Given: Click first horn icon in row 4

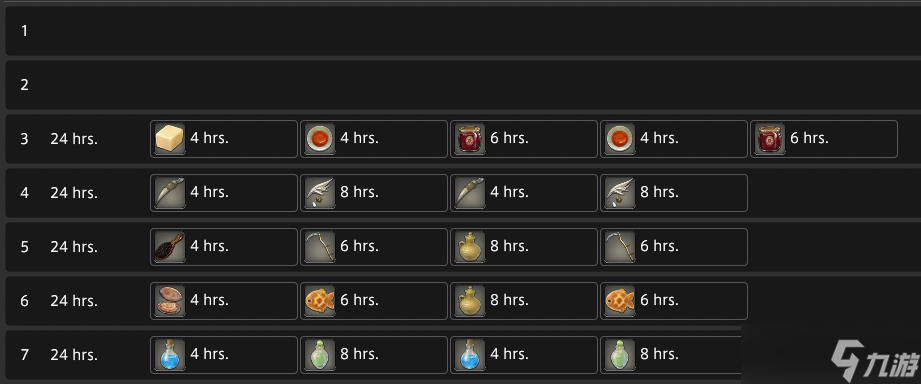Looking at the screenshot, I should tap(170, 193).
